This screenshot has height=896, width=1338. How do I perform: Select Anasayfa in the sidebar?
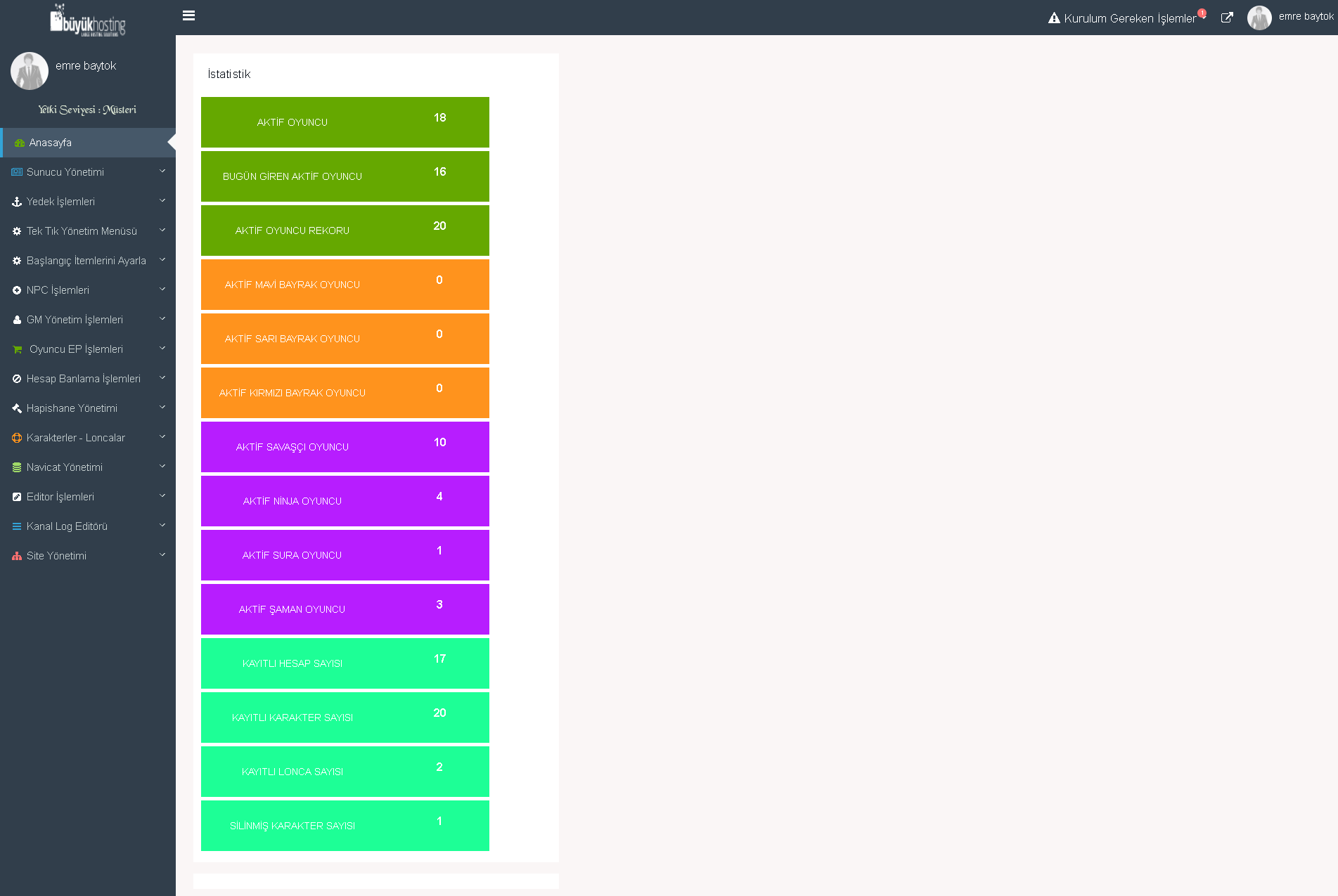click(51, 143)
